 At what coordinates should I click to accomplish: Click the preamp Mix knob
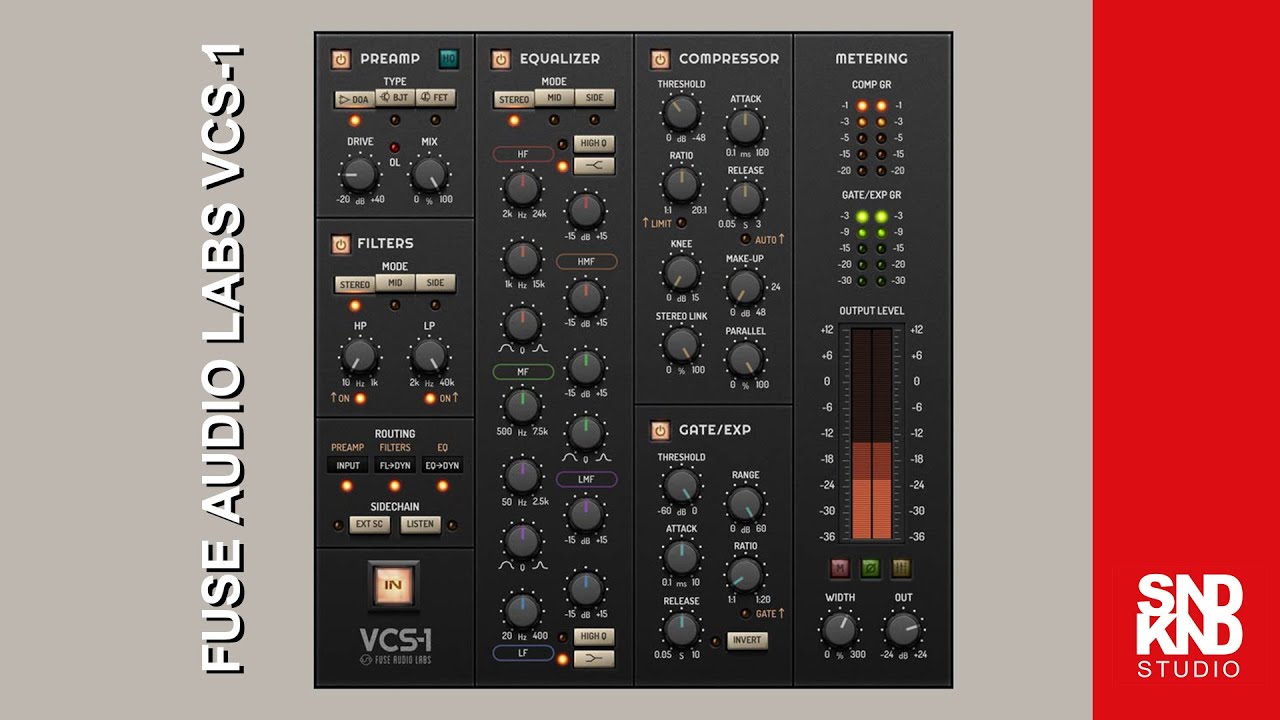429,176
